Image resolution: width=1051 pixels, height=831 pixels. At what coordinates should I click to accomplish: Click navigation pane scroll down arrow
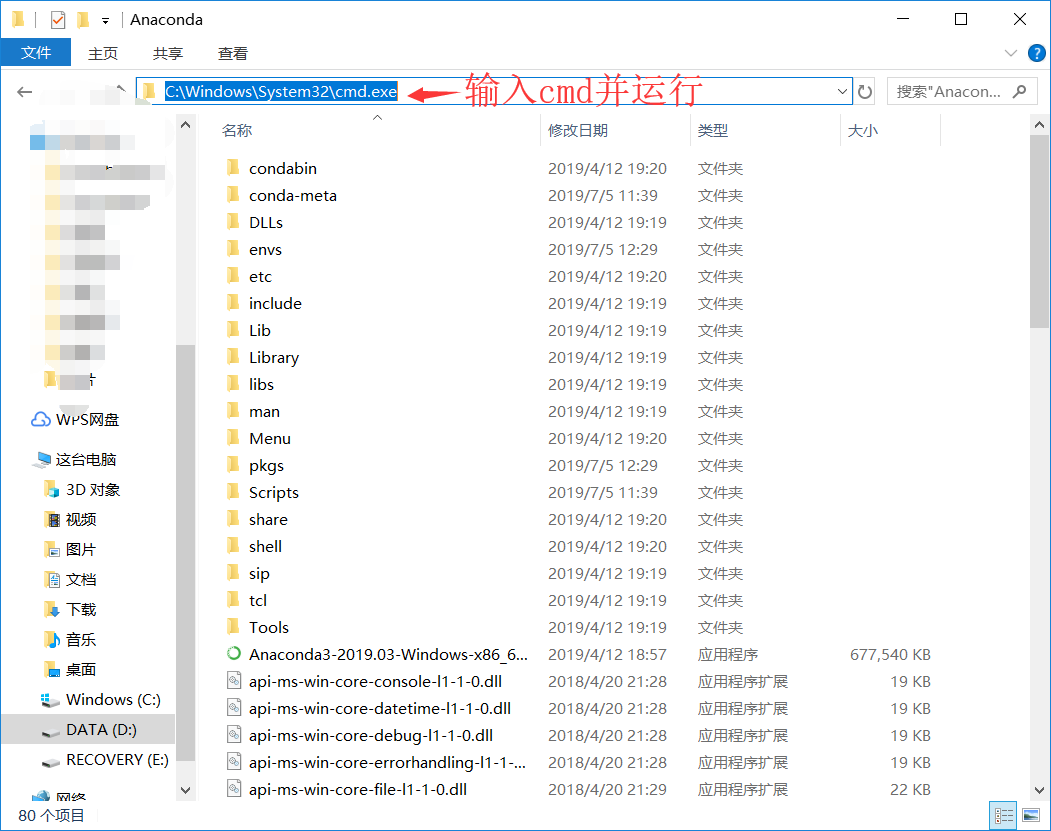click(x=186, y=790)
